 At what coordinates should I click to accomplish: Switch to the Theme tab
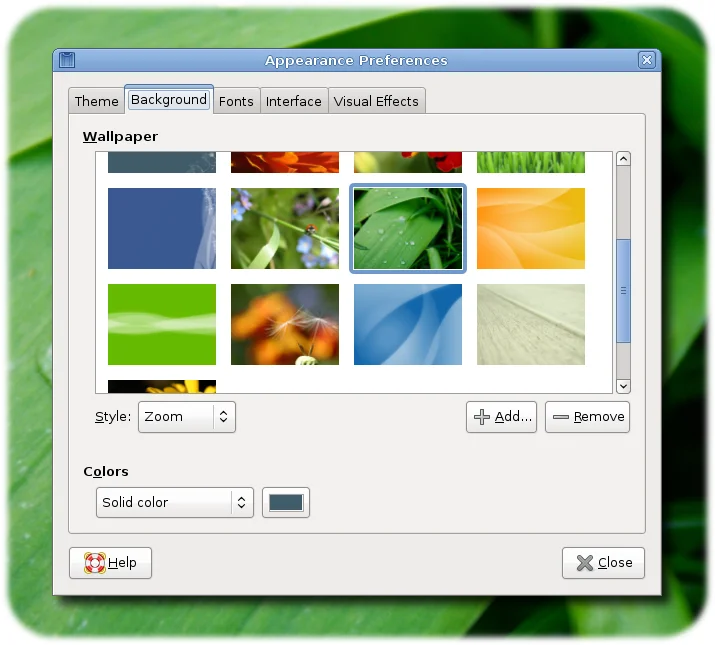pos(96,101)
